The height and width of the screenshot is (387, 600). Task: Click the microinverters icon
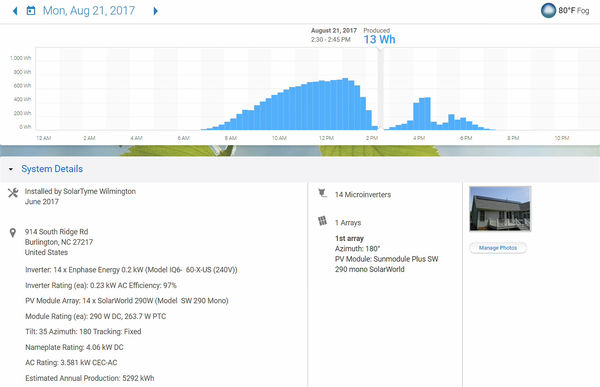(323, 193)
